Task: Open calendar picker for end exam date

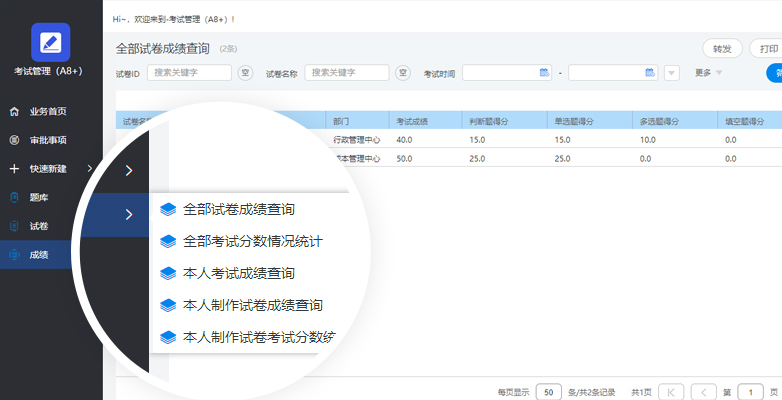Action: (x=650, y=72)
